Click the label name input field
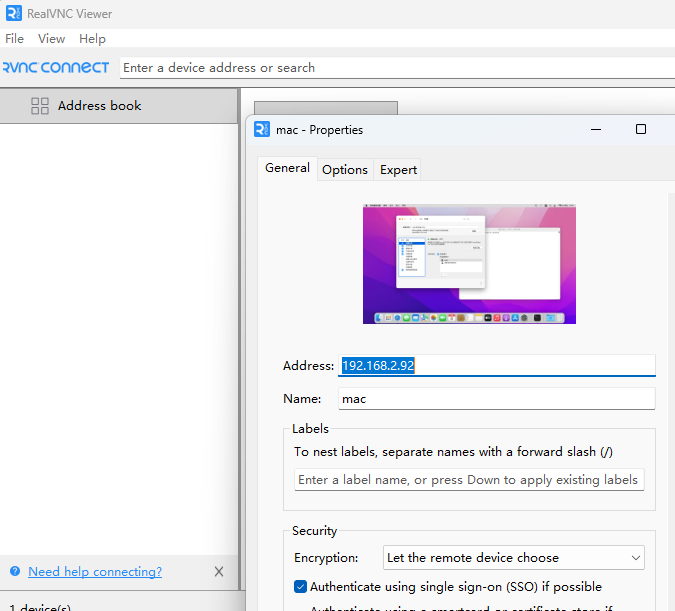This screenshot has height=611, width=675. [469, 480]
